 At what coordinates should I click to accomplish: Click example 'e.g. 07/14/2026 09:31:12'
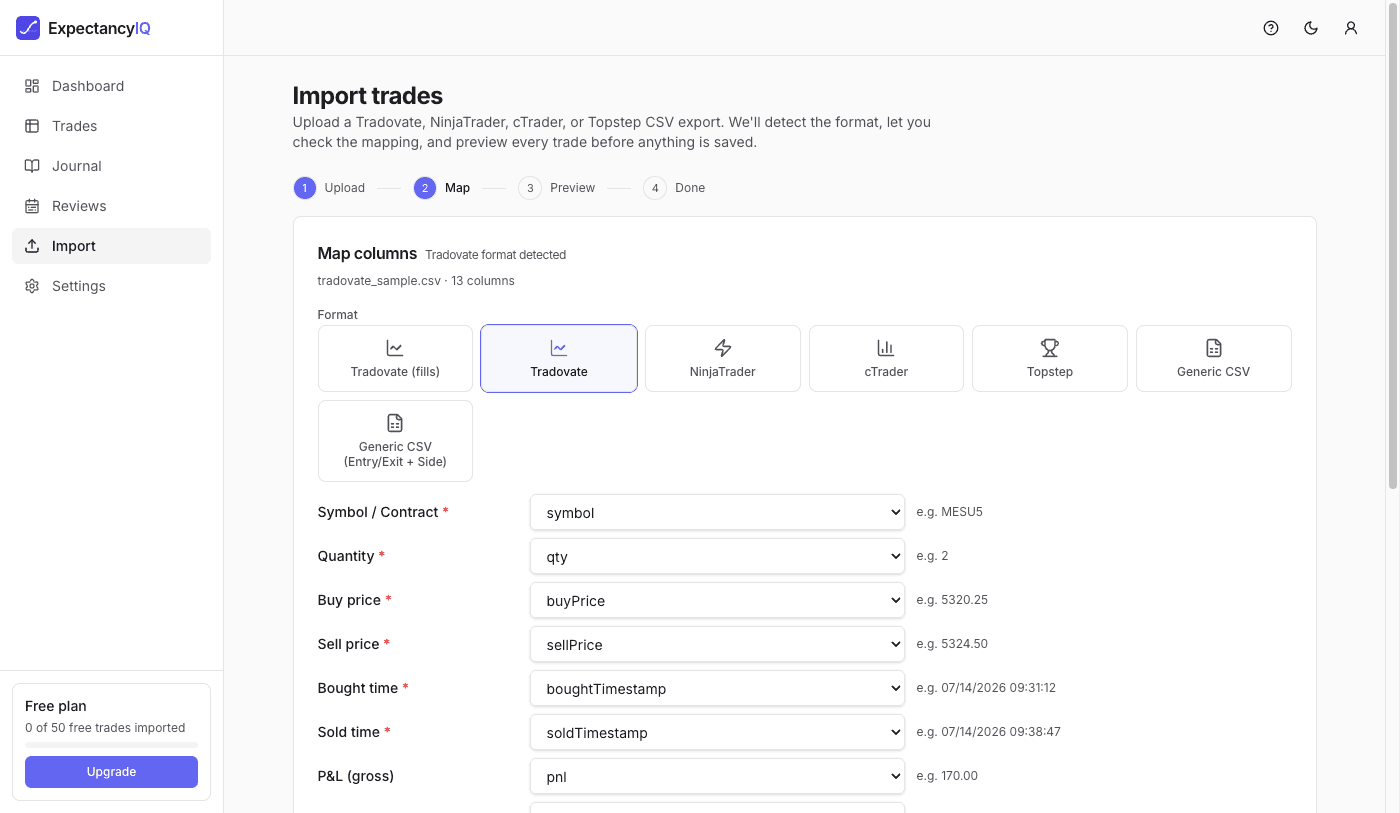point(987,688)
